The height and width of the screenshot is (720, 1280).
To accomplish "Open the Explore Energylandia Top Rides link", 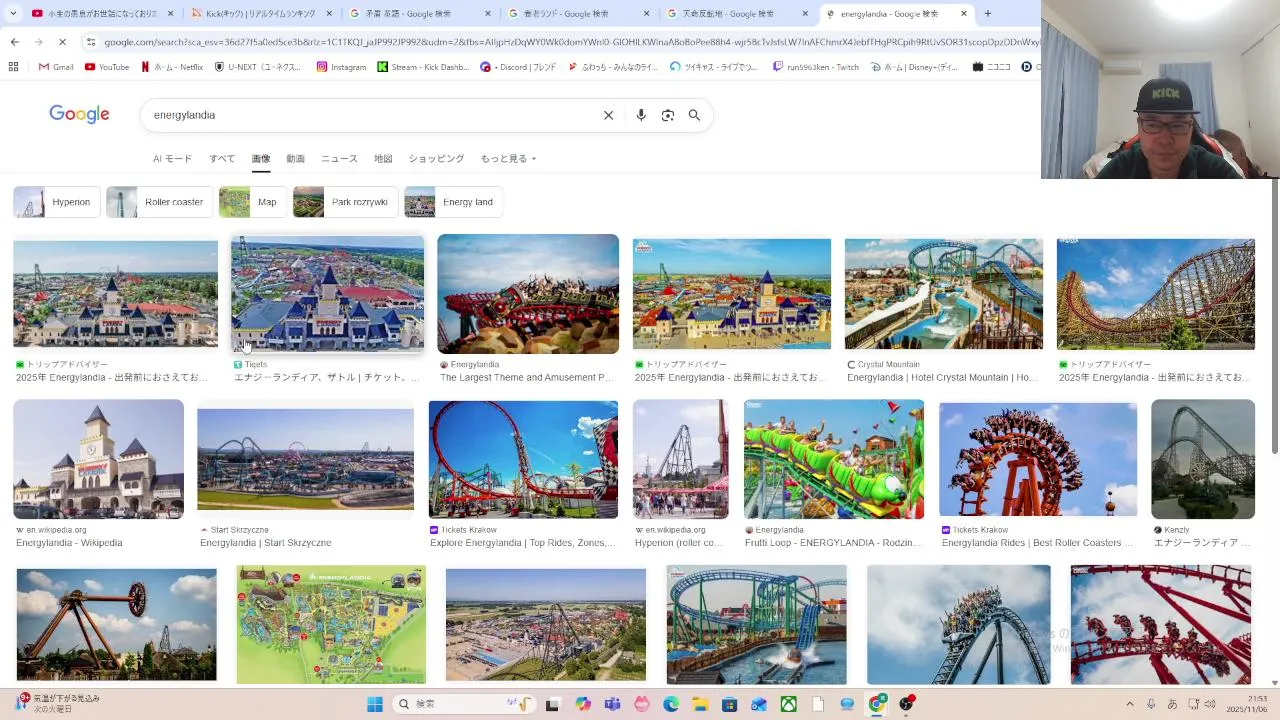I will click(523, 543).
